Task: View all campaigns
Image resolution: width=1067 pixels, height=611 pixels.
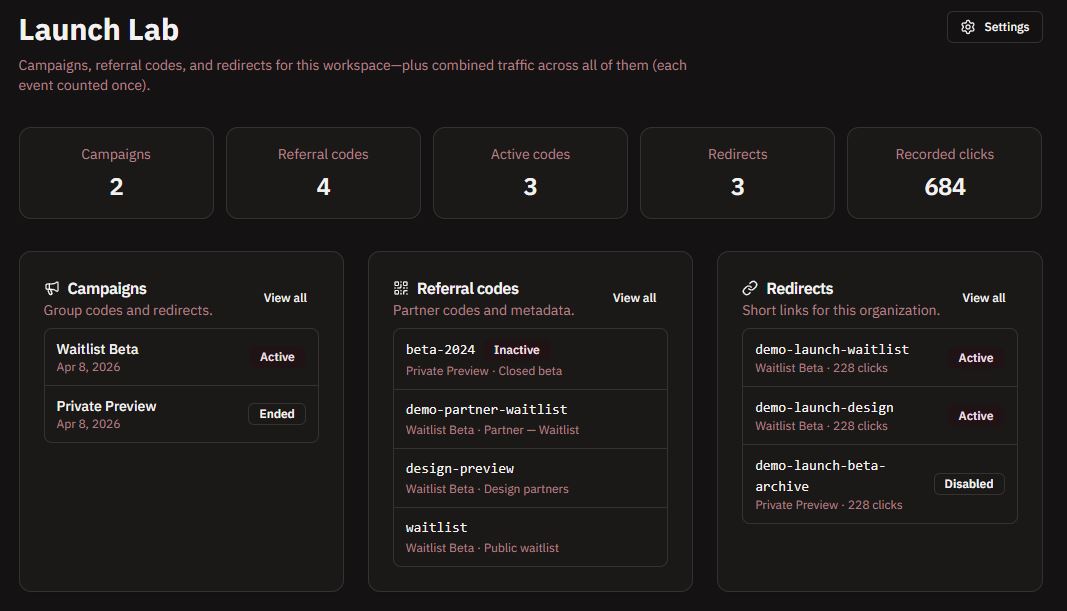Action: pyautogui.click(x=285, y=298)
